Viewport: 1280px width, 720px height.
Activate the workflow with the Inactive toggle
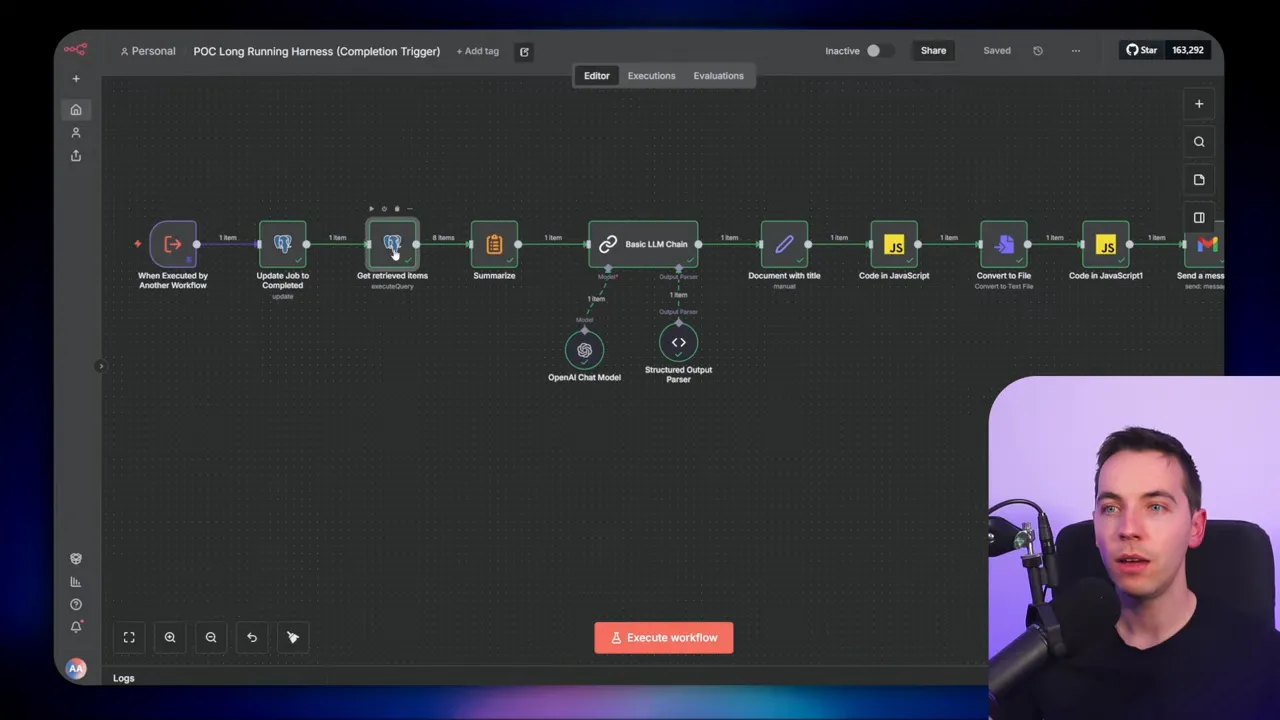pos(873,50)
